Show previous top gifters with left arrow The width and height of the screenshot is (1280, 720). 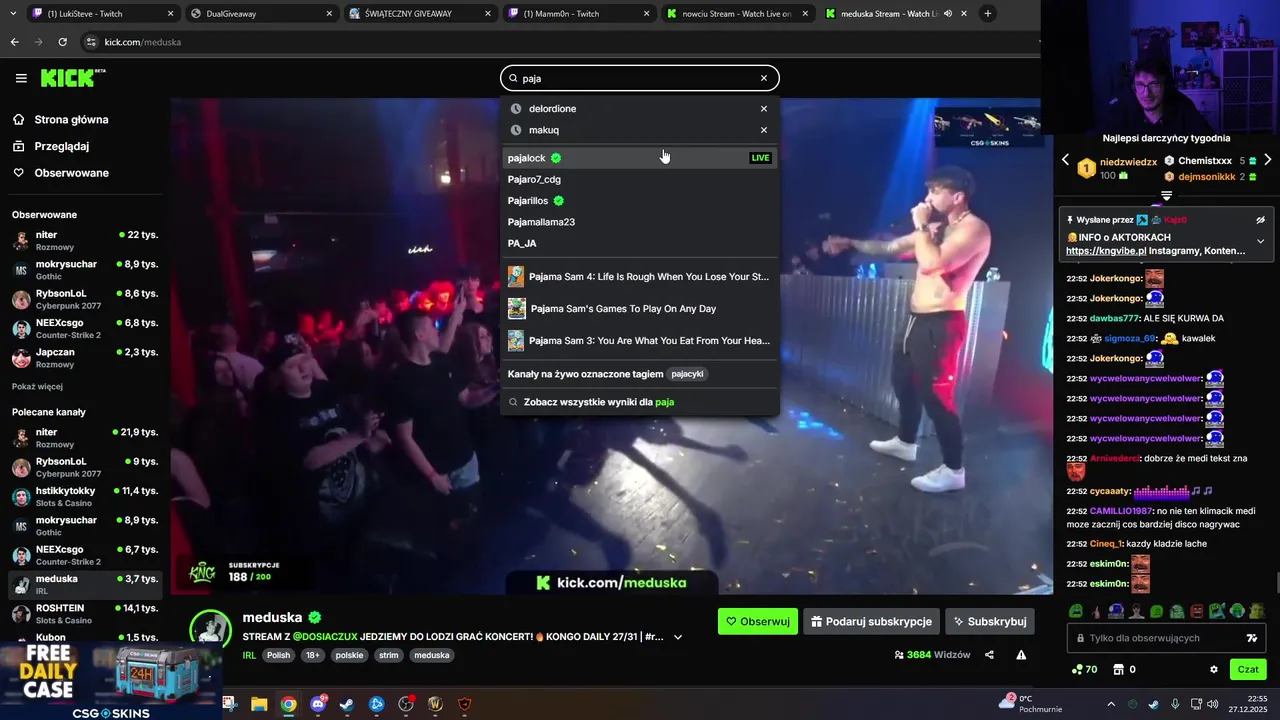[1065, 160]
